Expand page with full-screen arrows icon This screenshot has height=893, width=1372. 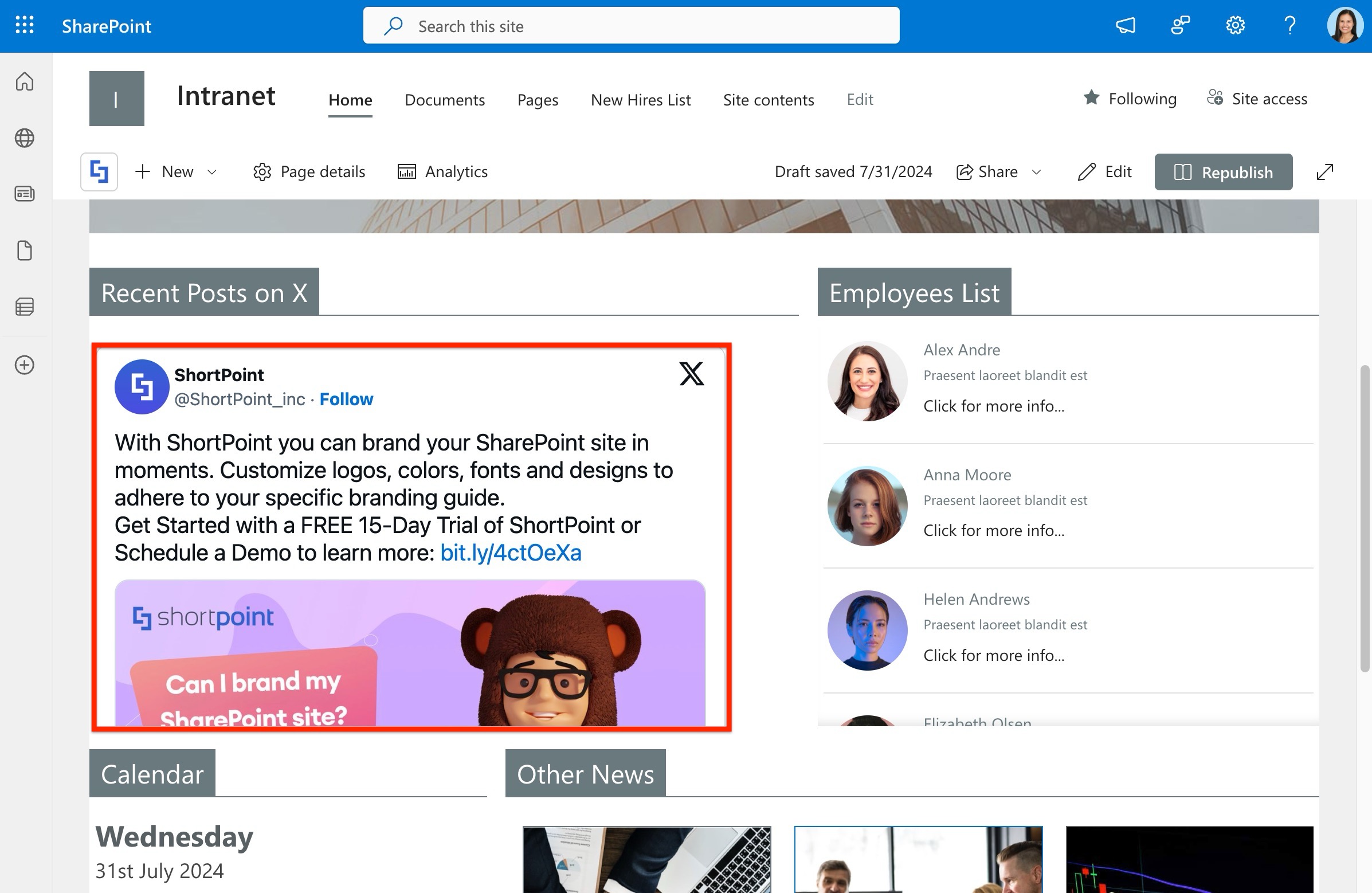coord(1325,172)
